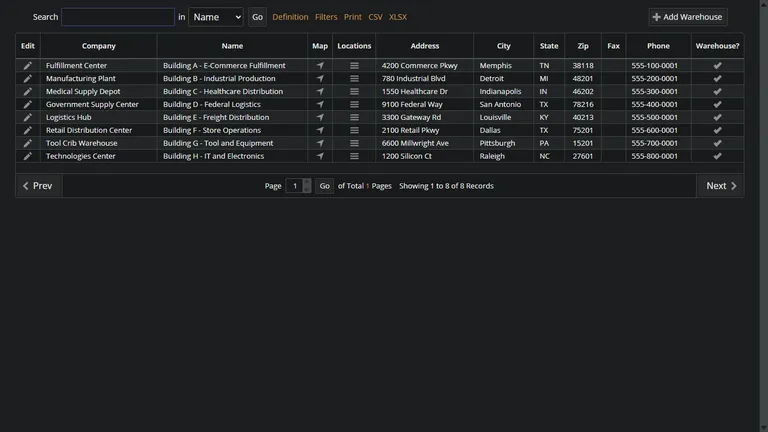Sort by the State column header
This screenshot has width=768, height=432.
coord(549,46)
